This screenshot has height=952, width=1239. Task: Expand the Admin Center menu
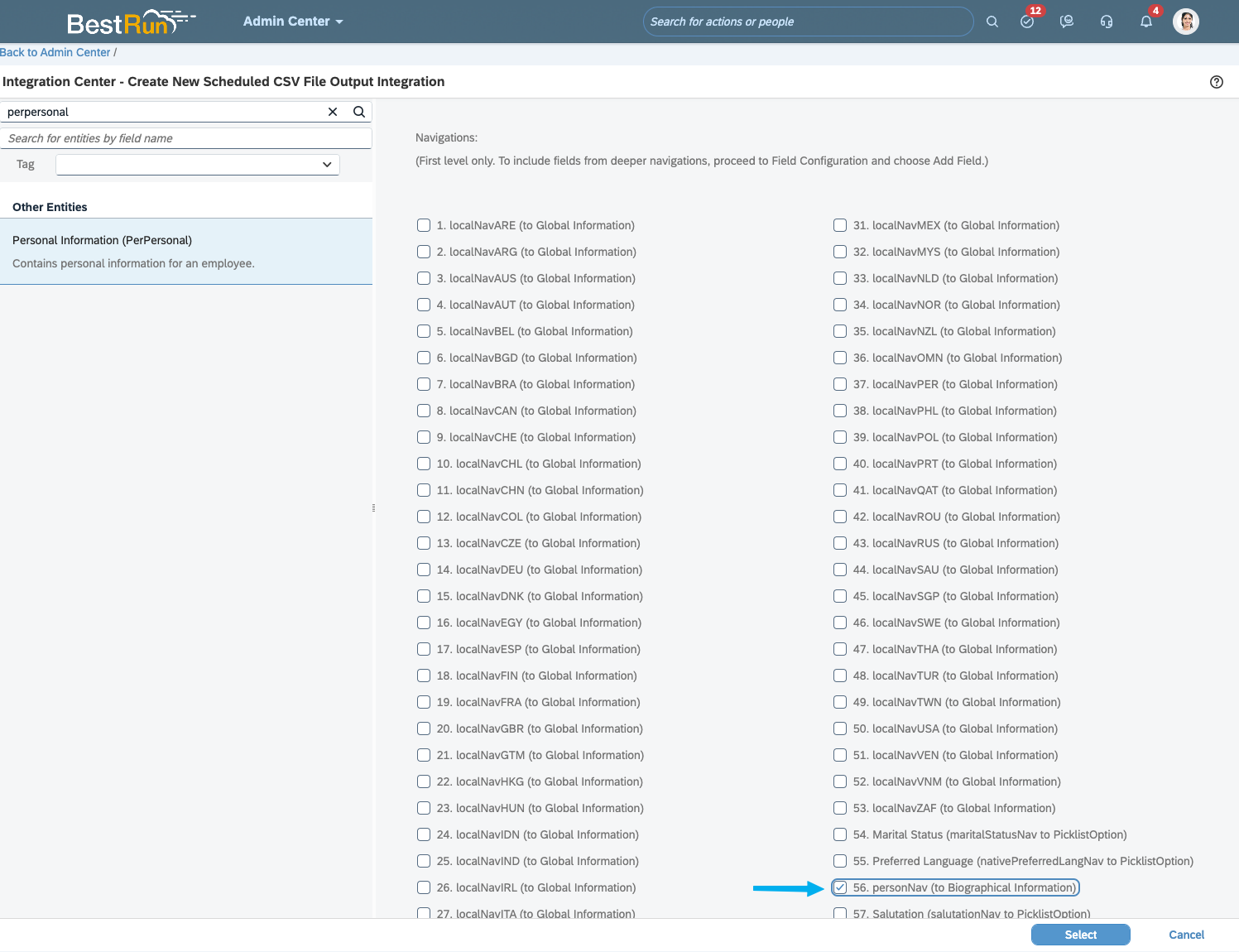293,22
